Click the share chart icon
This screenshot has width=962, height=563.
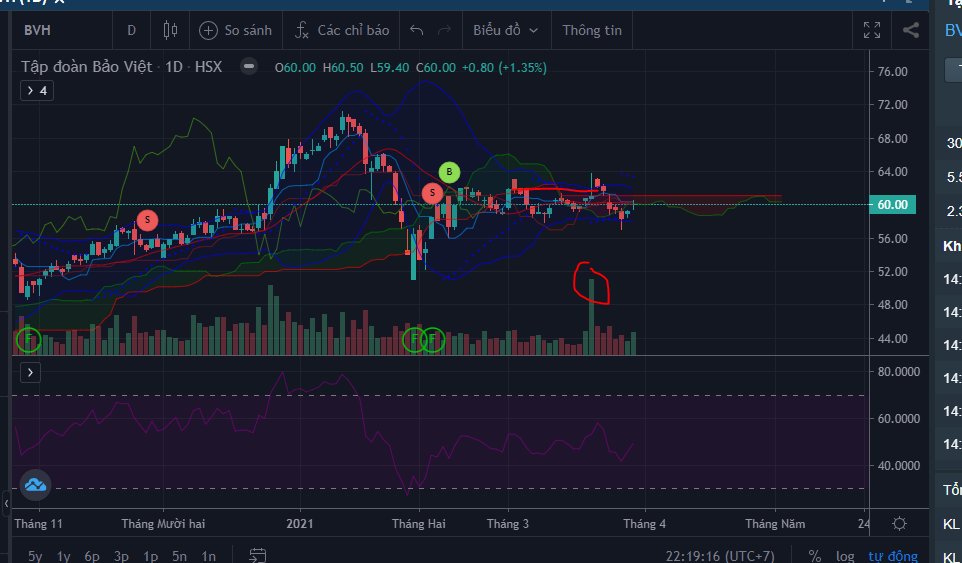[x=910, y=30]
